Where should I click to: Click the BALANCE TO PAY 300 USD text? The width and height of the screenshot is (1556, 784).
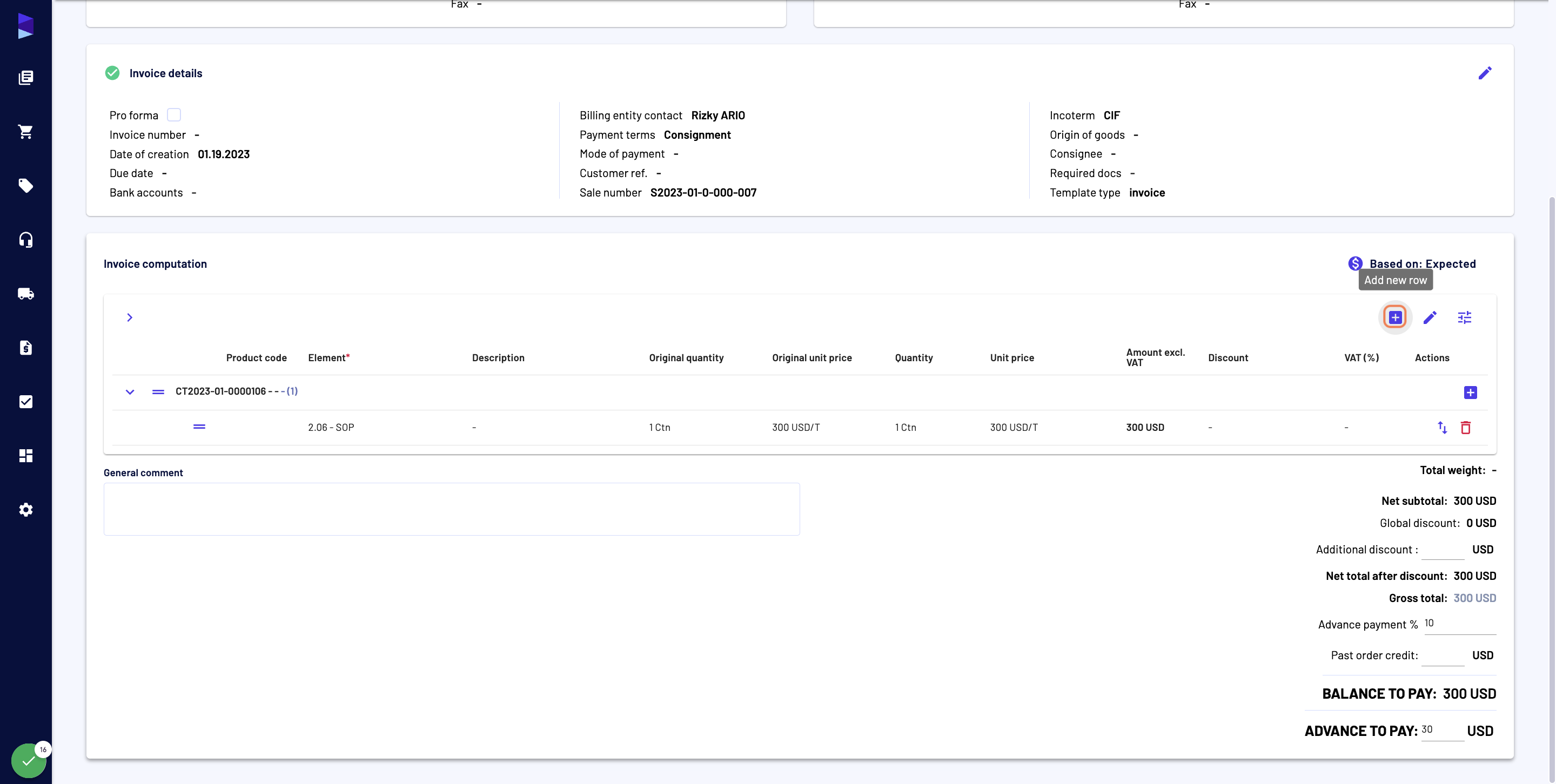tap(1409, 693)
